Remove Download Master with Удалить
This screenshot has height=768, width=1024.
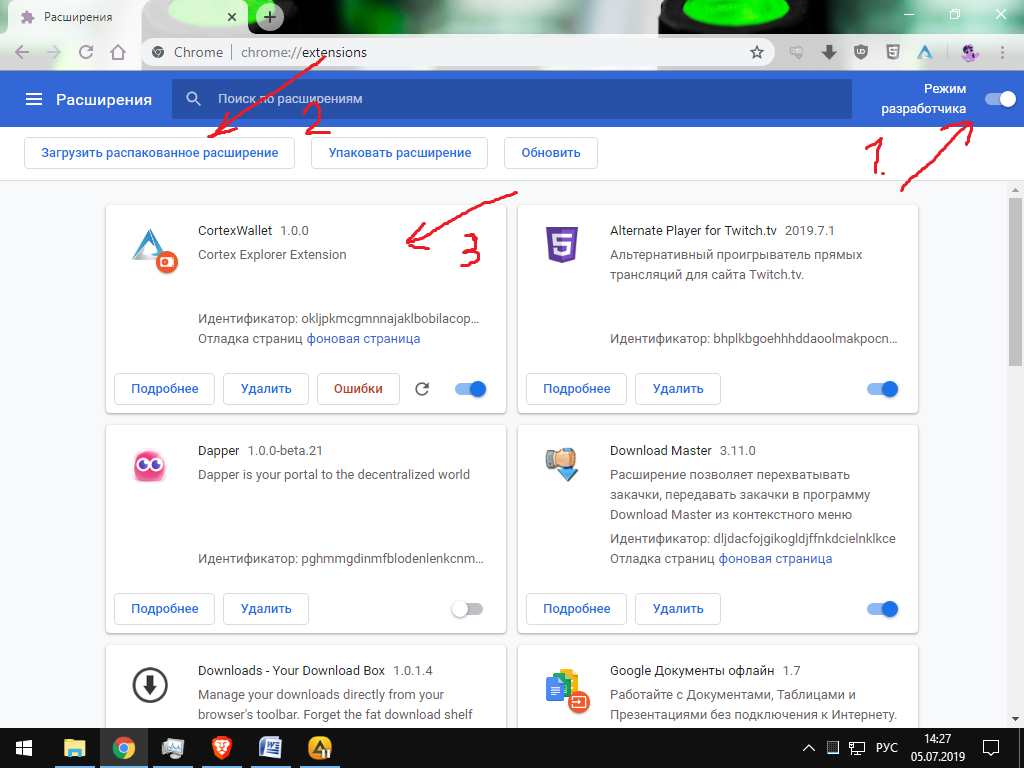[x=678, y=609]
